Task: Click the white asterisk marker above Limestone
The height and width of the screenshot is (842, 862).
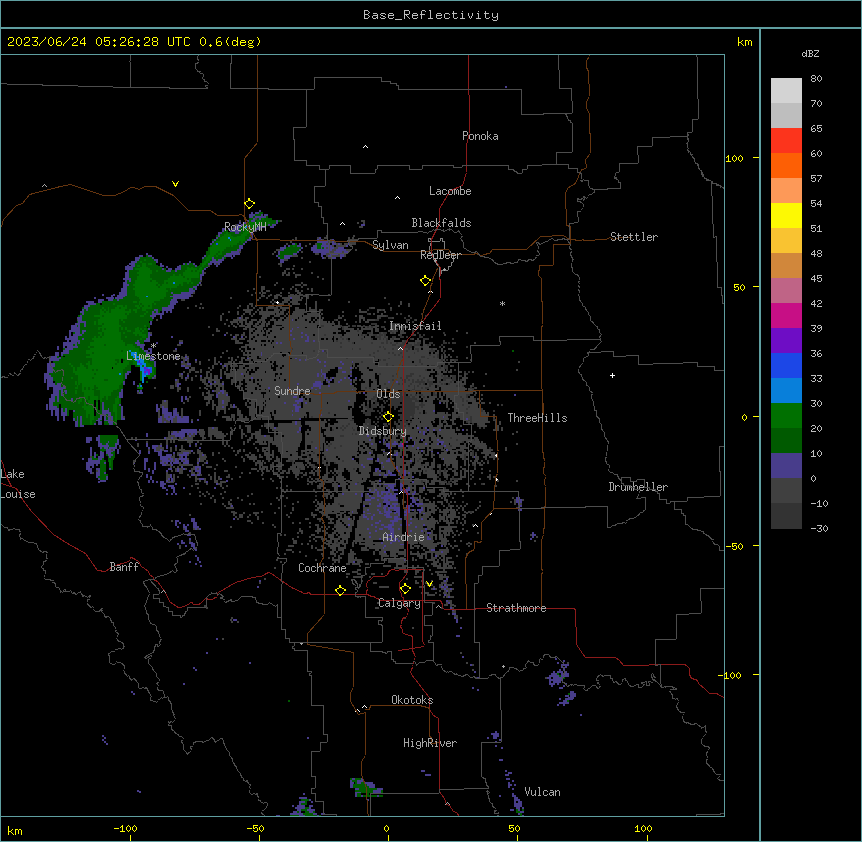Action: [154, 345]
